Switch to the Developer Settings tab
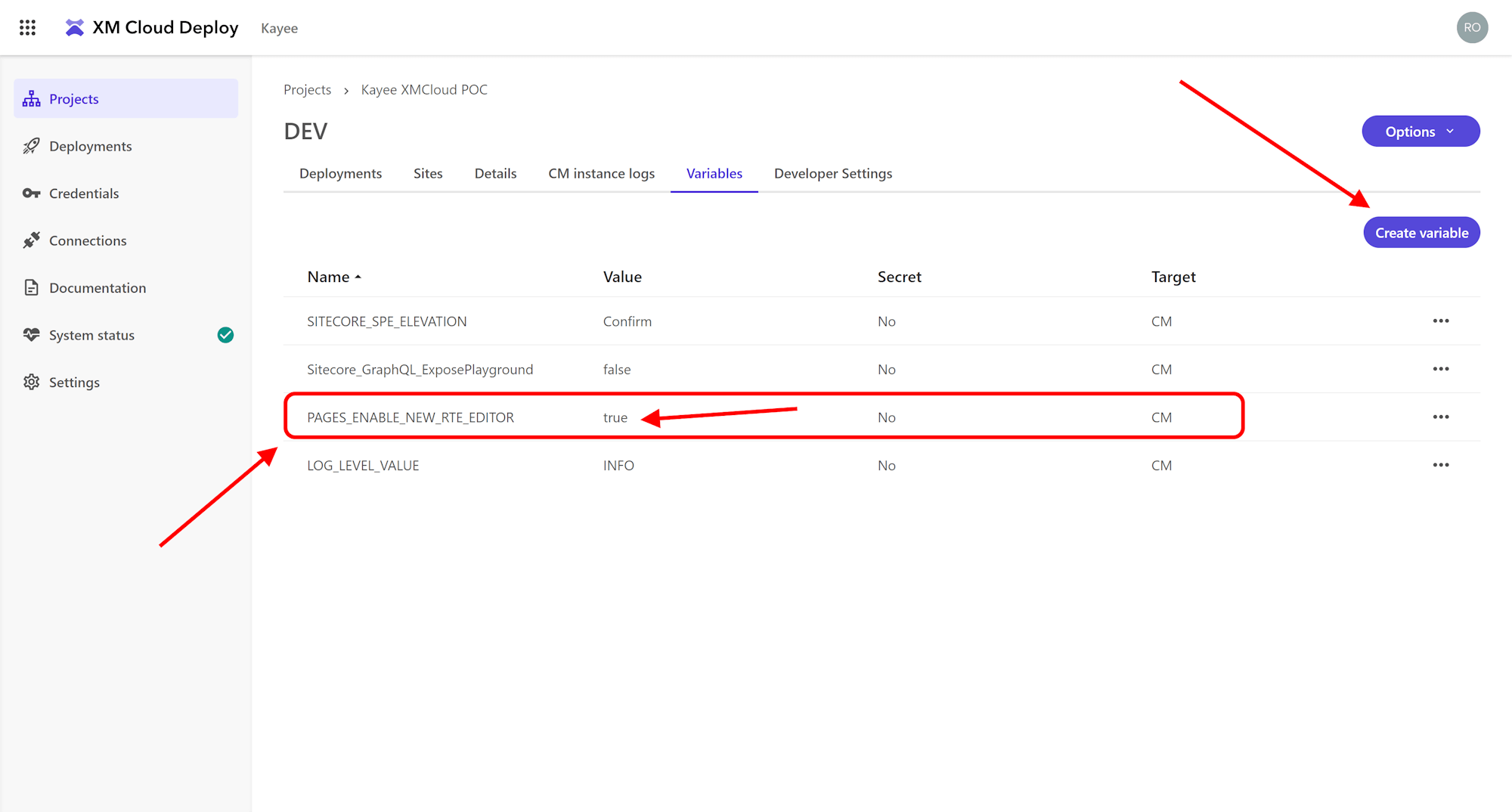1512x812 pixels. click(832, 173)
